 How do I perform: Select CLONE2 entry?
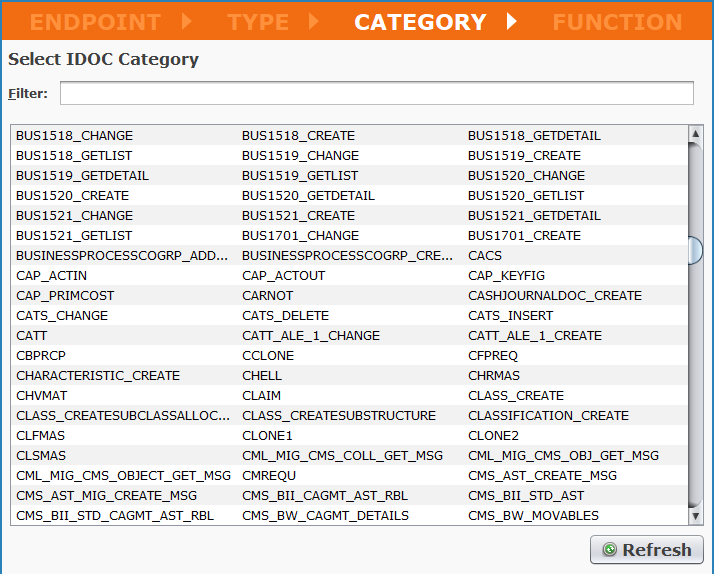point(493,435)
